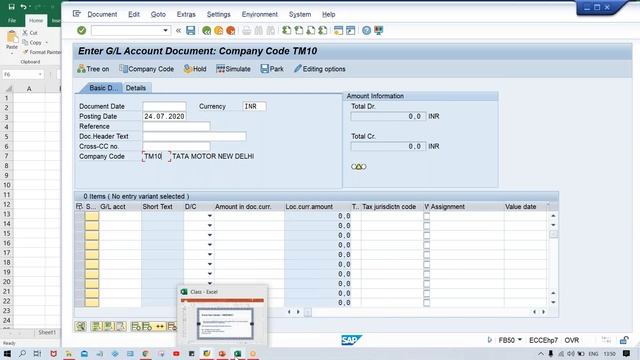Open Editing options
Screen dimensions: 640x360
point(320,69)
